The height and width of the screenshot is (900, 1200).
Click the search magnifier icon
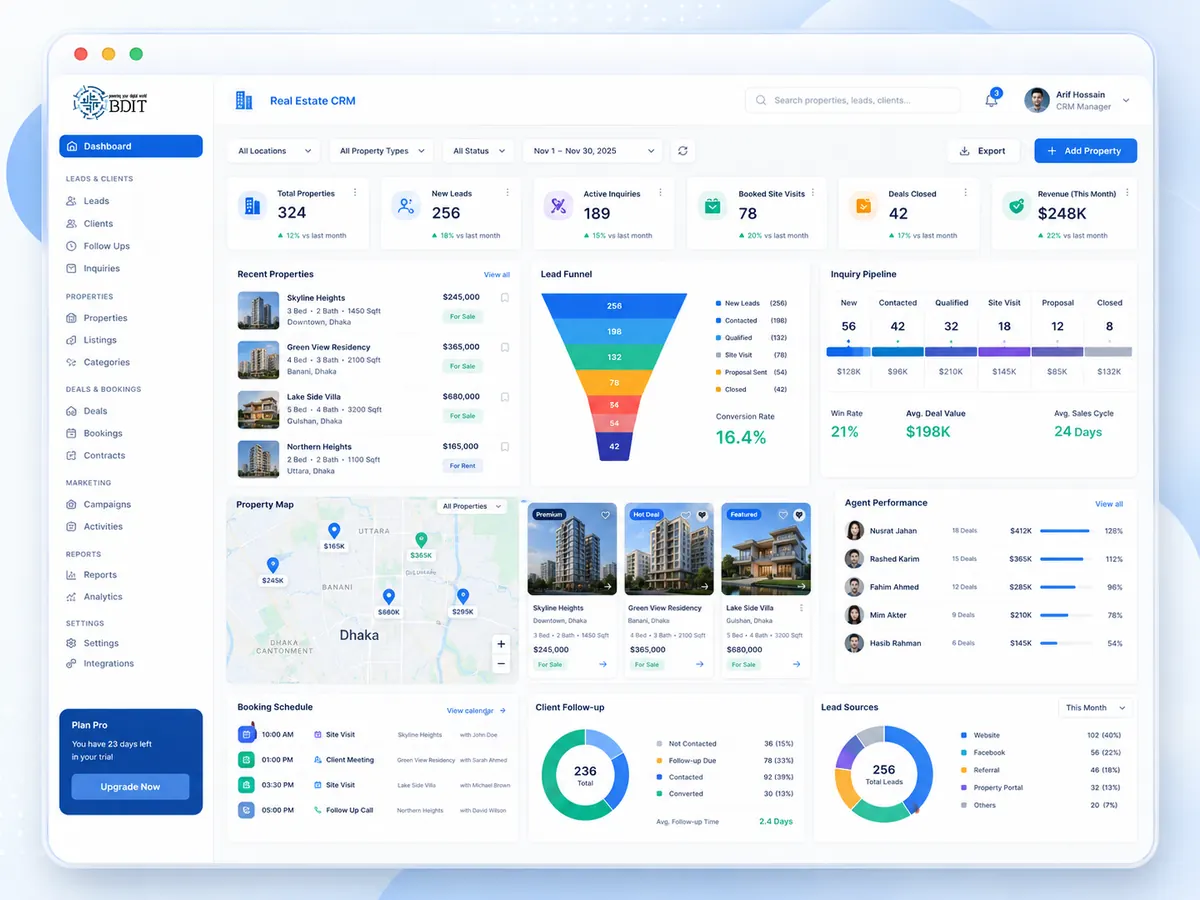(761, 100)
